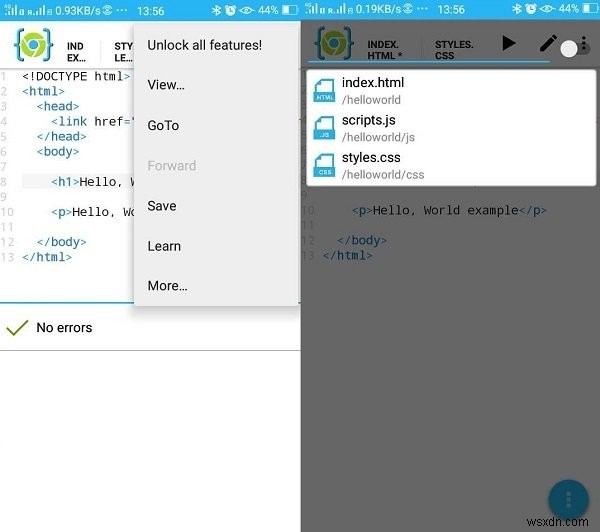The image size is (600, 532).
Task: Tap the battery icon in left status bar
Action: 290,10
